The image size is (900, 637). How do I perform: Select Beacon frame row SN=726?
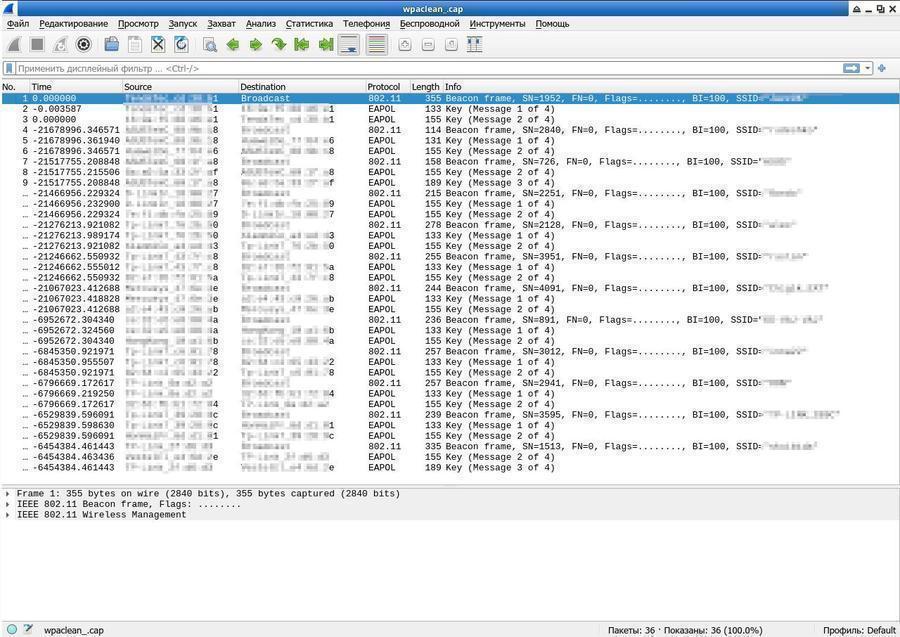450,162
